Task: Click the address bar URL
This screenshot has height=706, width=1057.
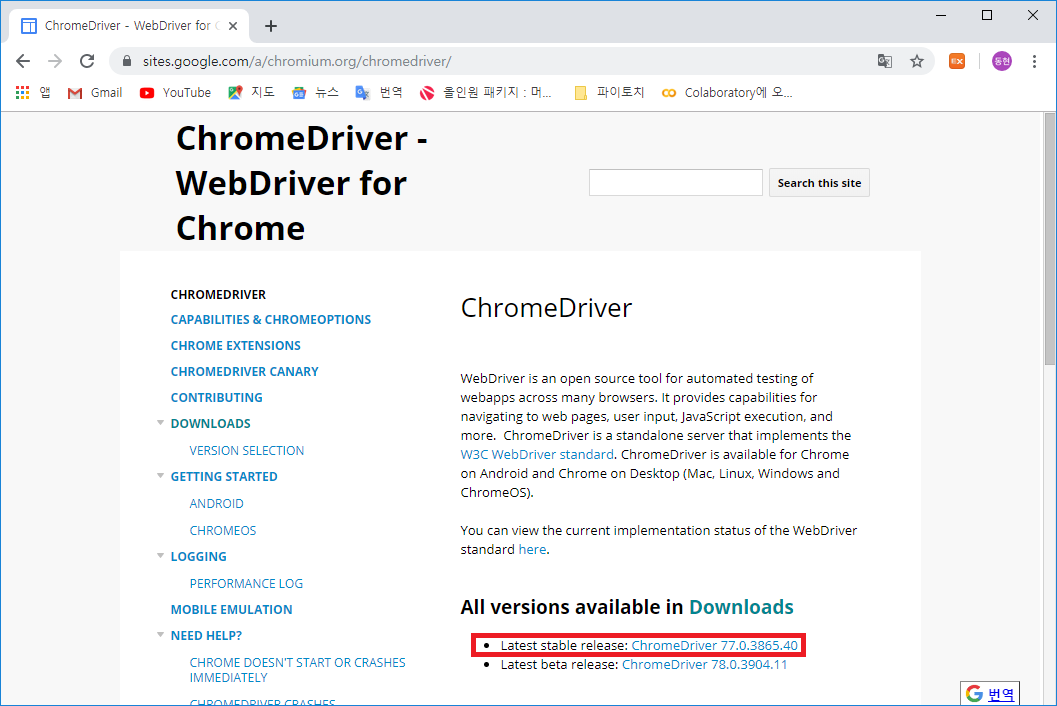Action: 297,61
